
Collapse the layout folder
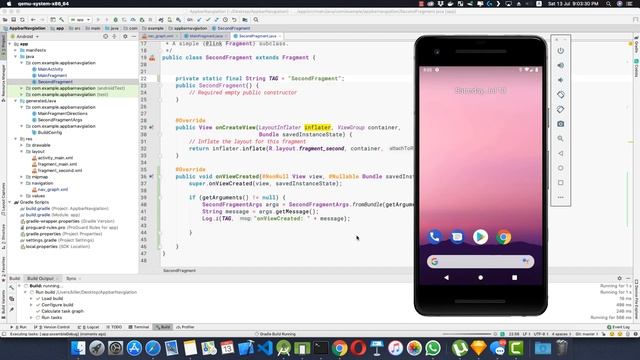coord(22,151)
